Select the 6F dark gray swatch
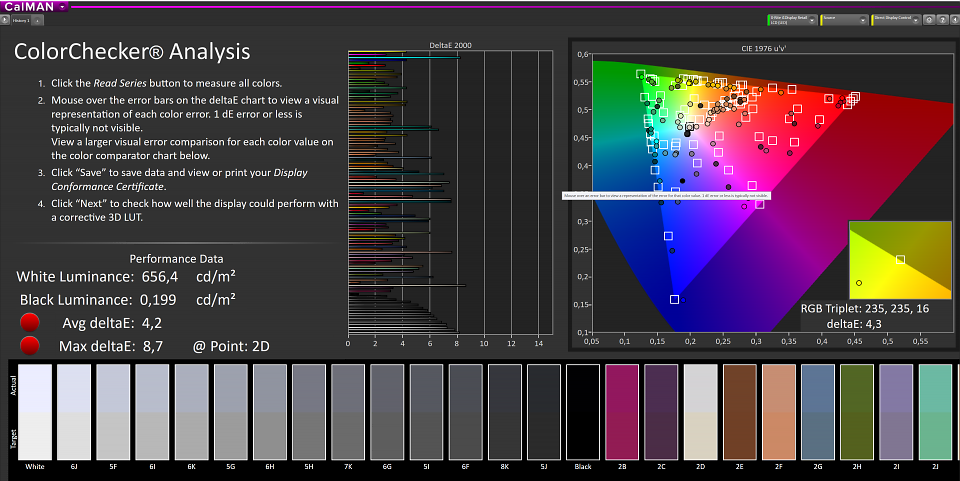Image resolution: width=960 pixels, height=481 pixels. pyautogui.click(x=465, y=412)
